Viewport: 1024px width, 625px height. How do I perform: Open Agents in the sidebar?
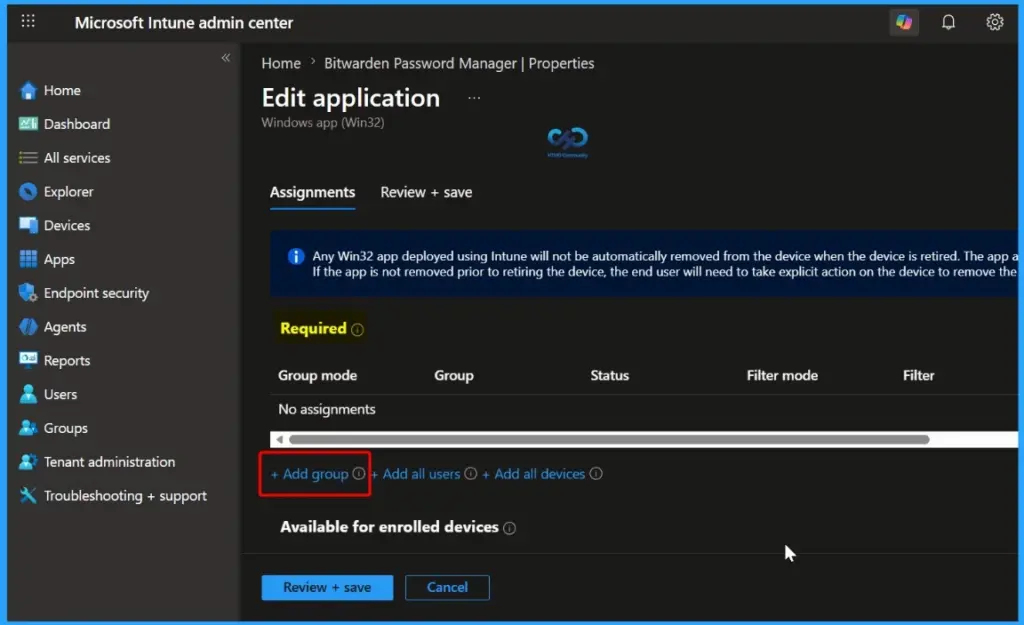pos(65,327)
